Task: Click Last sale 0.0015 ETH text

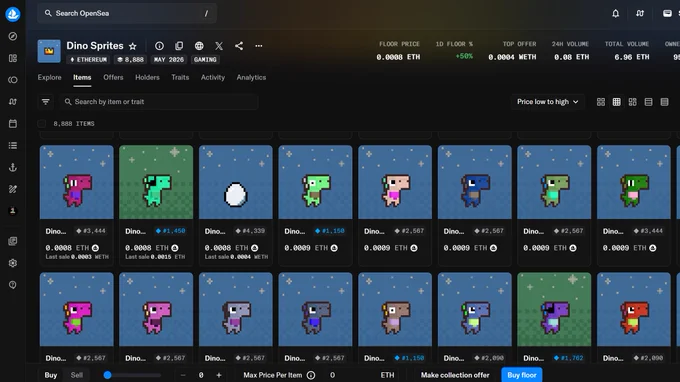Action: coord(155,257)
